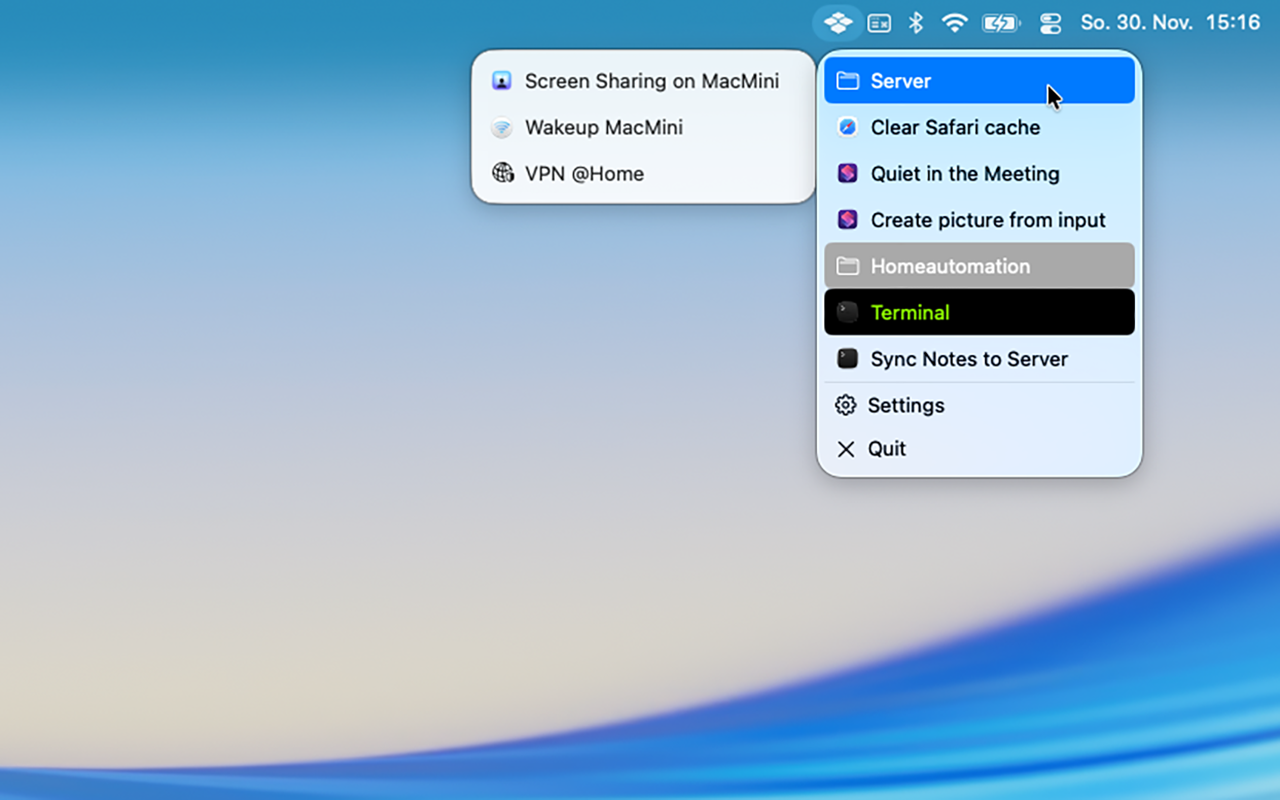This screenshot has height=800, width=1280.
Task: Quit the menu bar app
Action: pos(886,449)
